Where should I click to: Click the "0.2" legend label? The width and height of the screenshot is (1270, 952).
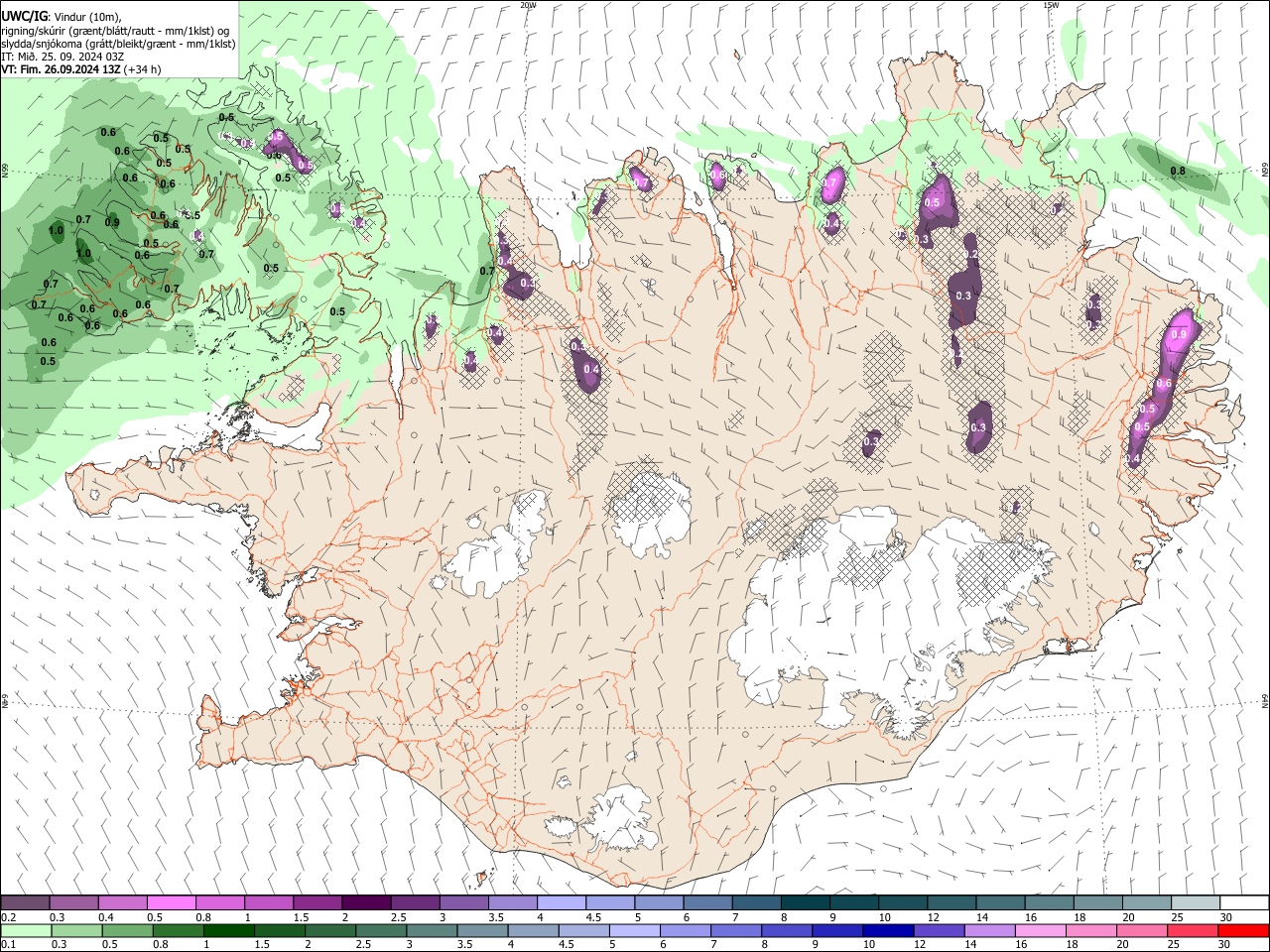point(8,917)
